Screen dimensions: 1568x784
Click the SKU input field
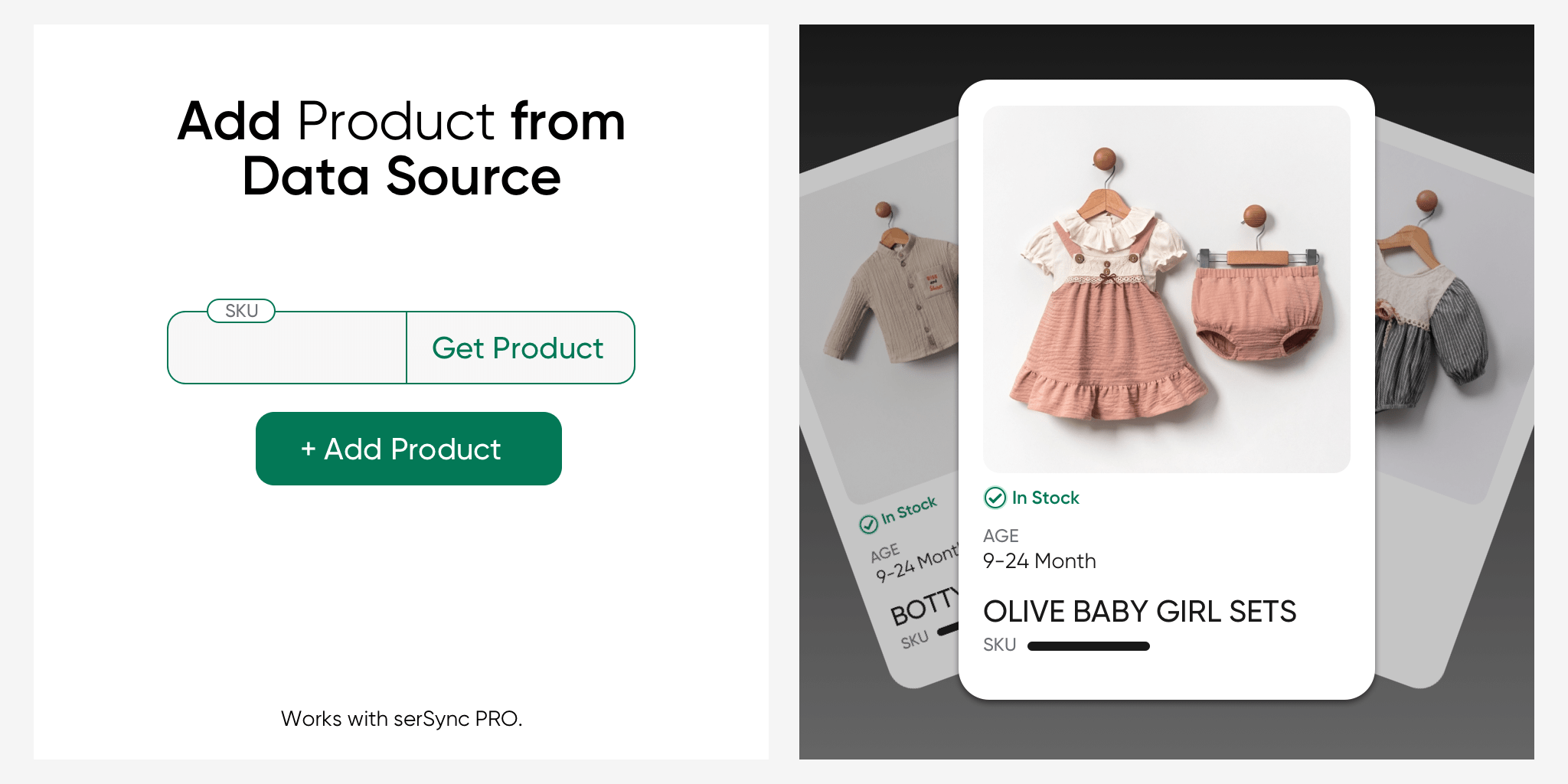click(287, 348)
